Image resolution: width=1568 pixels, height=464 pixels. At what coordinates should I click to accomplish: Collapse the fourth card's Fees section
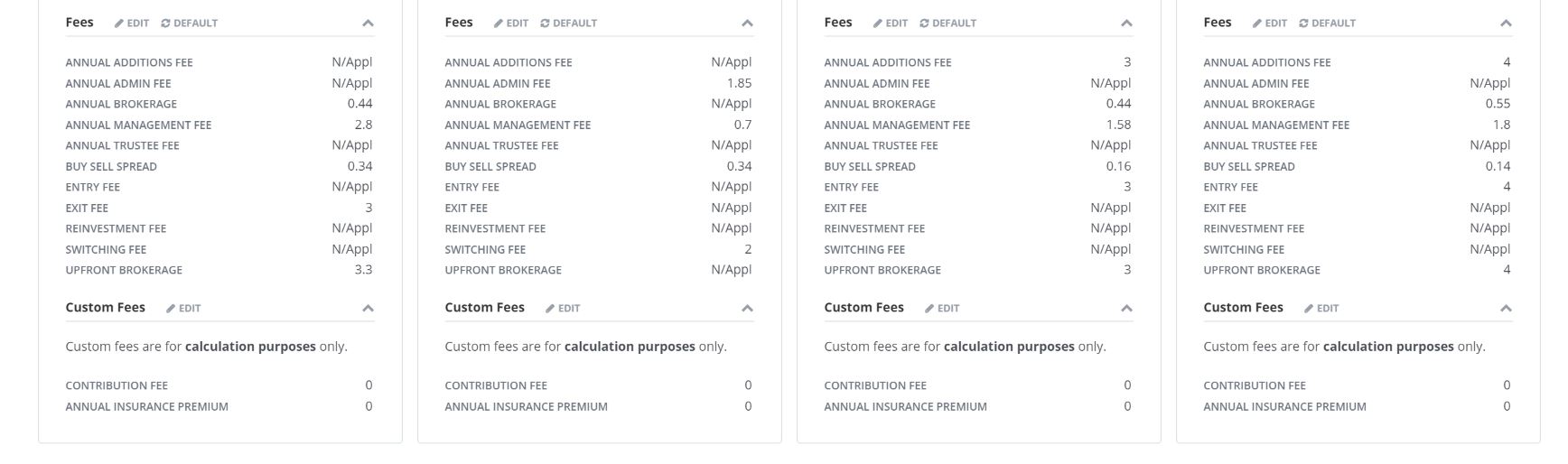pyautogui.click(x=1506, y=23)
